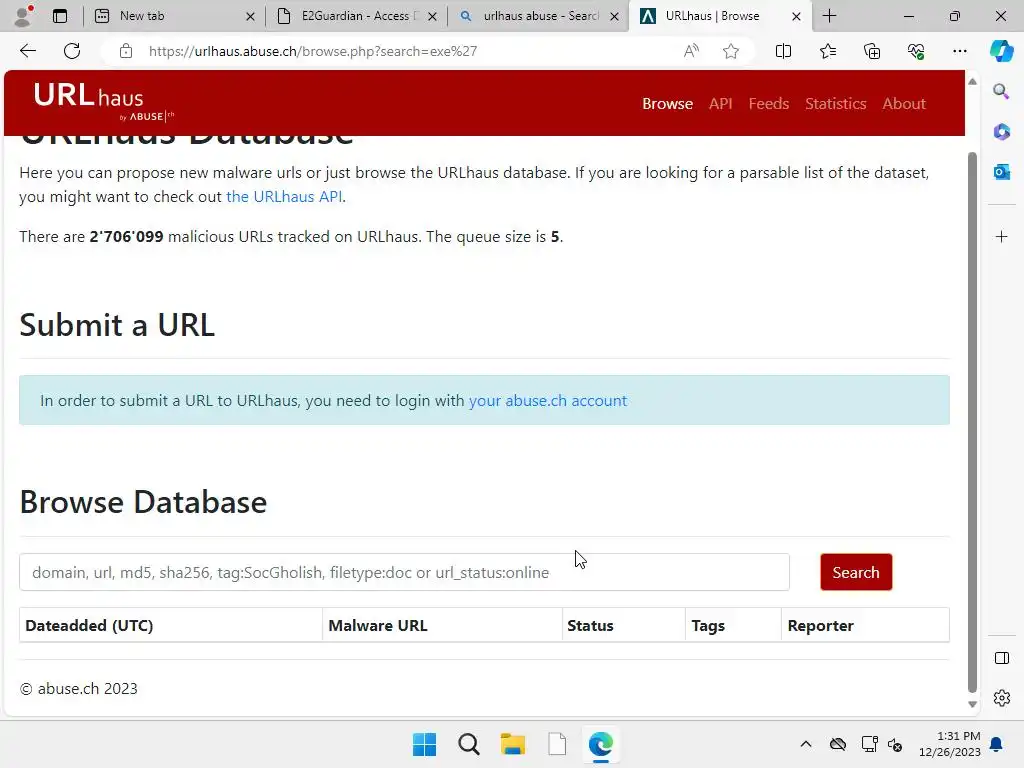The image size is (1024, 768).
Task: Open Favorites list icon
Action: click(827, 51)
